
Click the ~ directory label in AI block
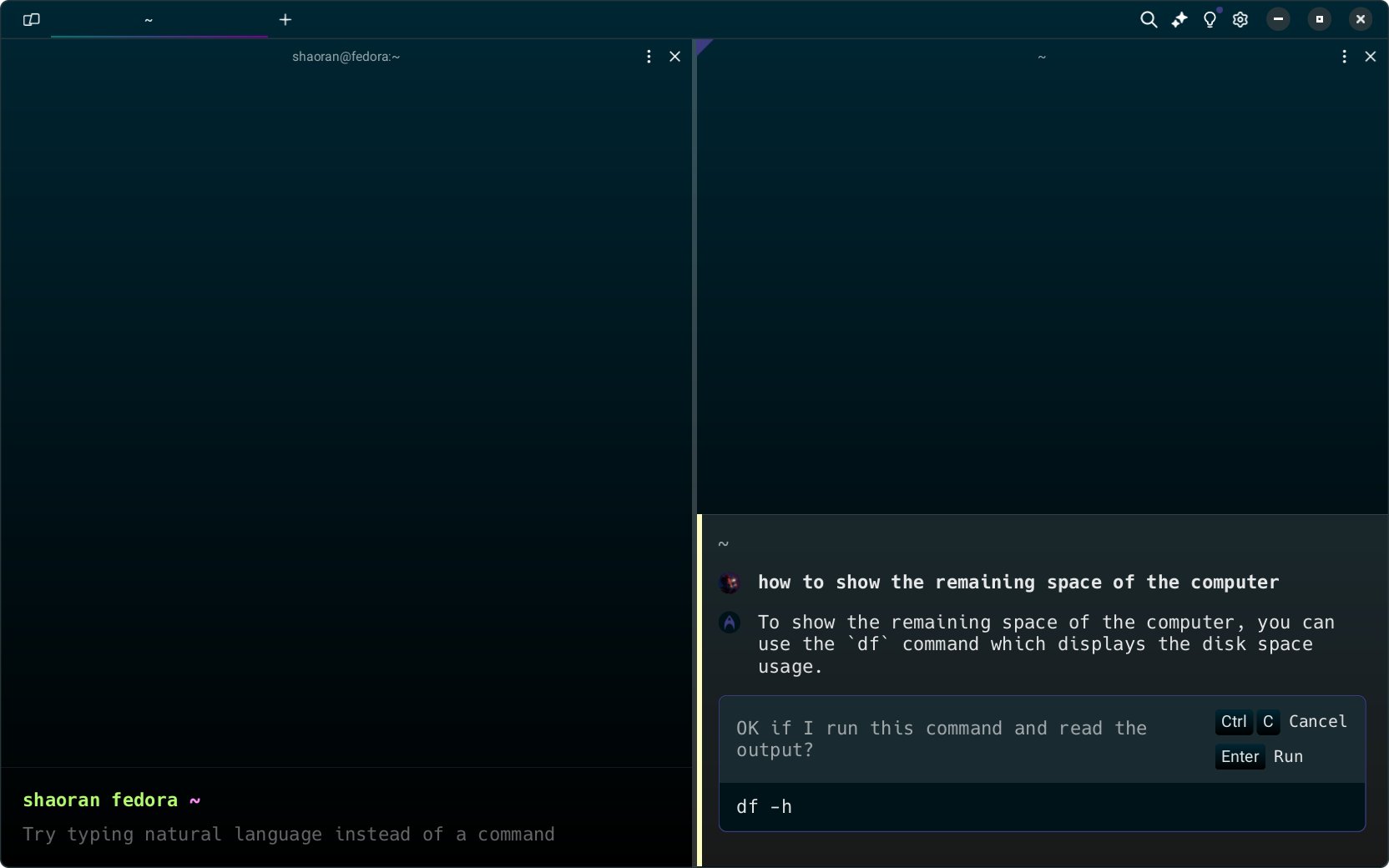point(724,544)
